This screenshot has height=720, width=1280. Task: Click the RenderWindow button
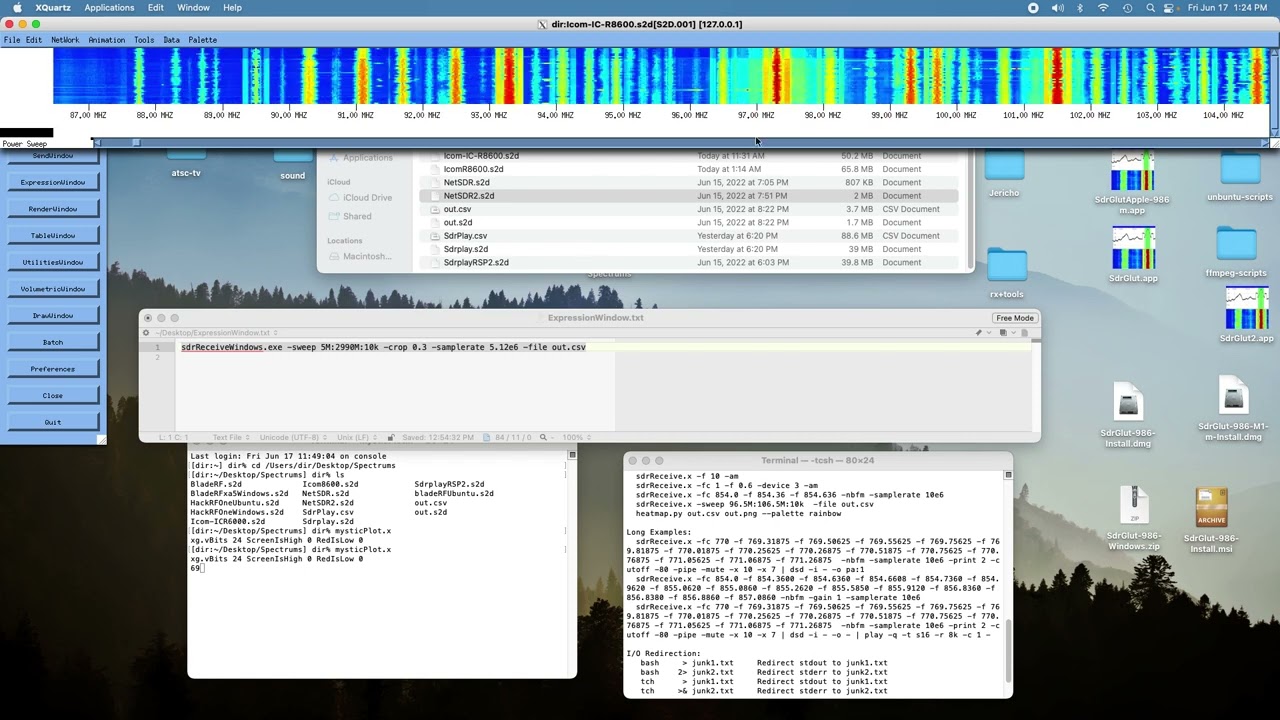53,209
